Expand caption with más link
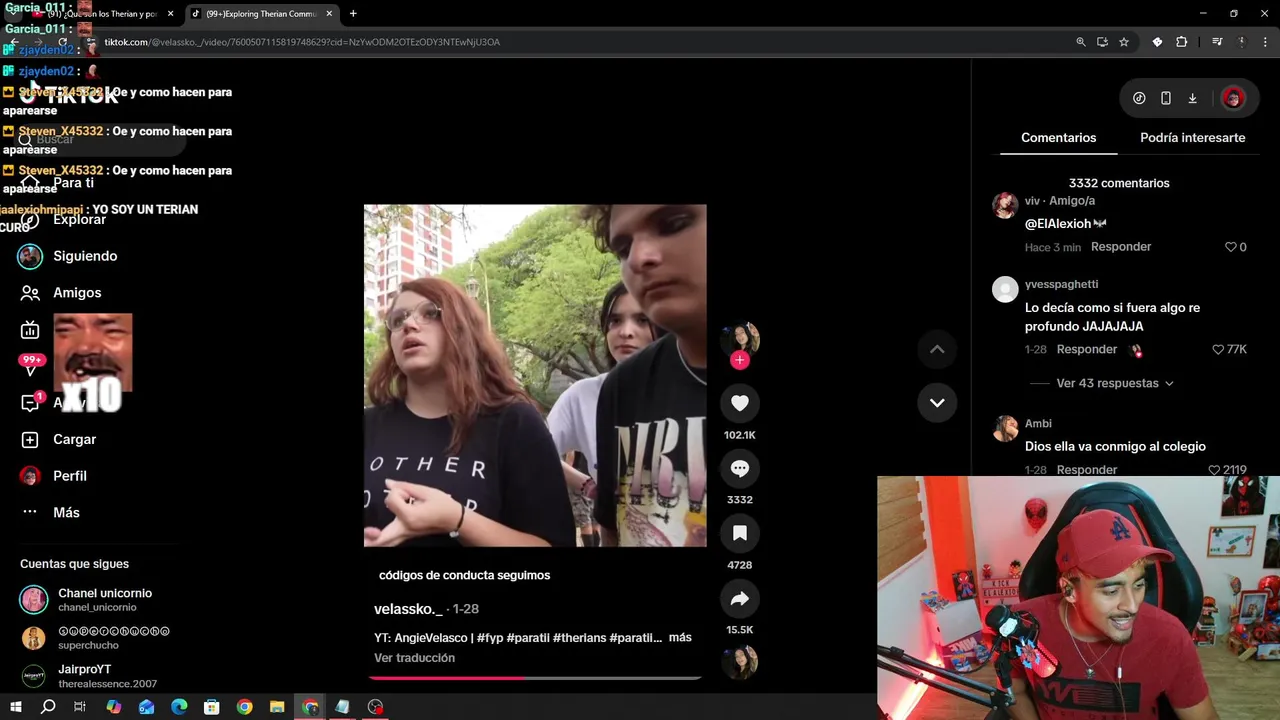Image resolution: width=1280 pixels, height=720 pixels. coord(680,637)
